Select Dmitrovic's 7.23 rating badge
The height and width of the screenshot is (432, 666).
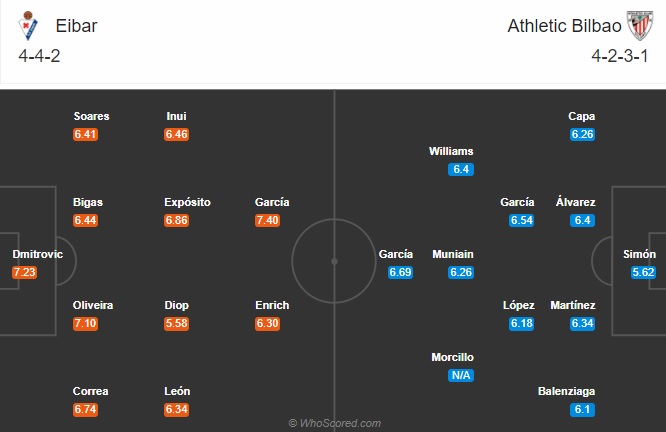[x=25, y=272]
